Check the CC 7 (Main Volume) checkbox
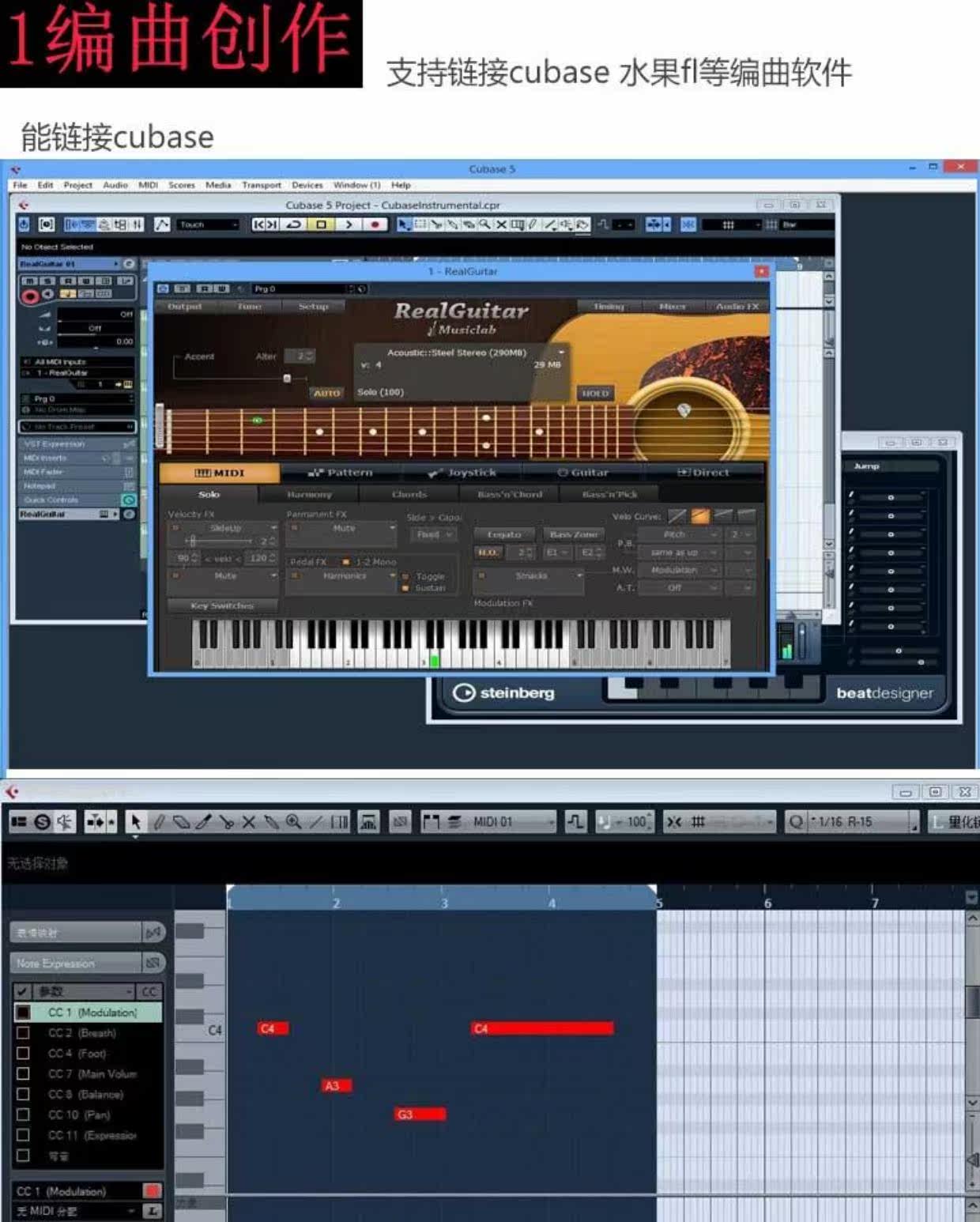The height and width of the screenshot is (1222, 980). pyautogui.click(x=23, y=1074)
